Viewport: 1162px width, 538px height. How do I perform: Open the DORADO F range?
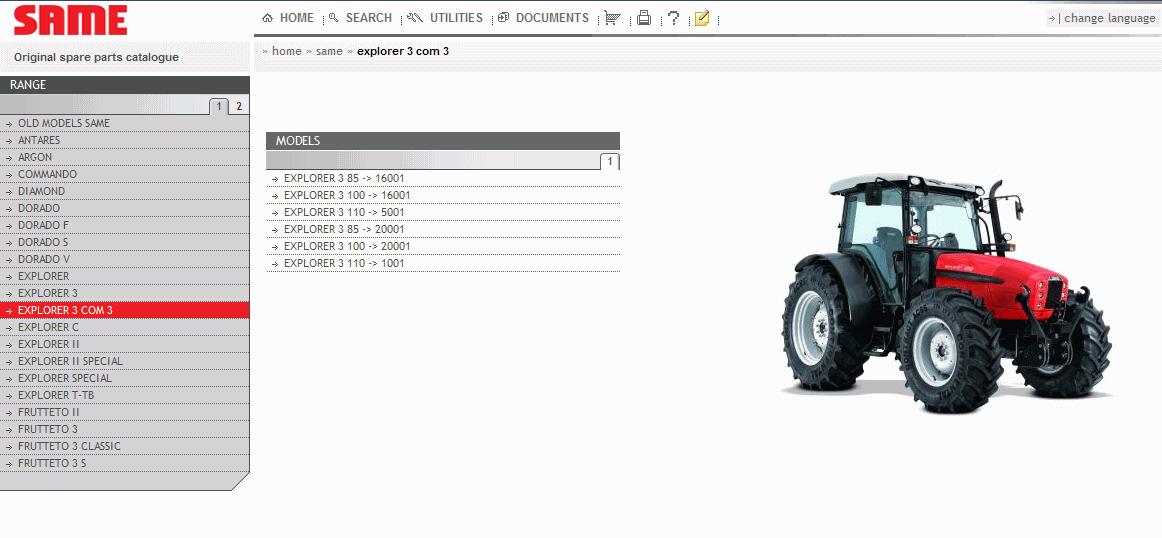124,225
